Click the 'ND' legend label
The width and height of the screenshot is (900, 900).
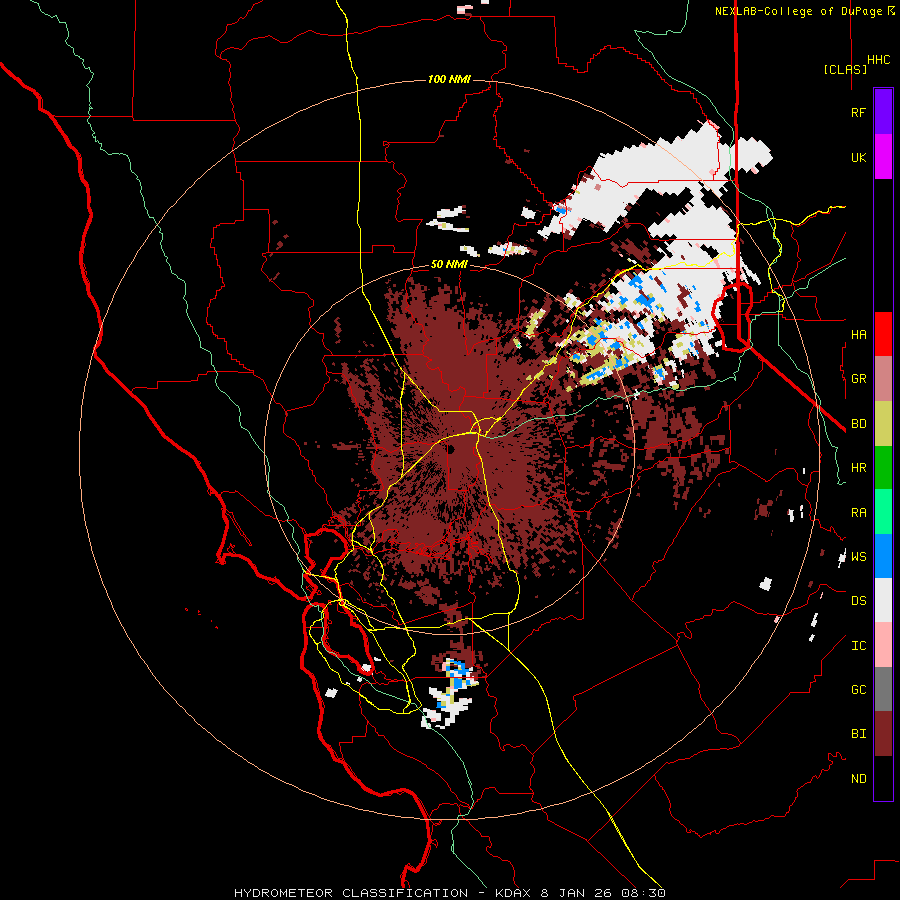pos(858,779)
